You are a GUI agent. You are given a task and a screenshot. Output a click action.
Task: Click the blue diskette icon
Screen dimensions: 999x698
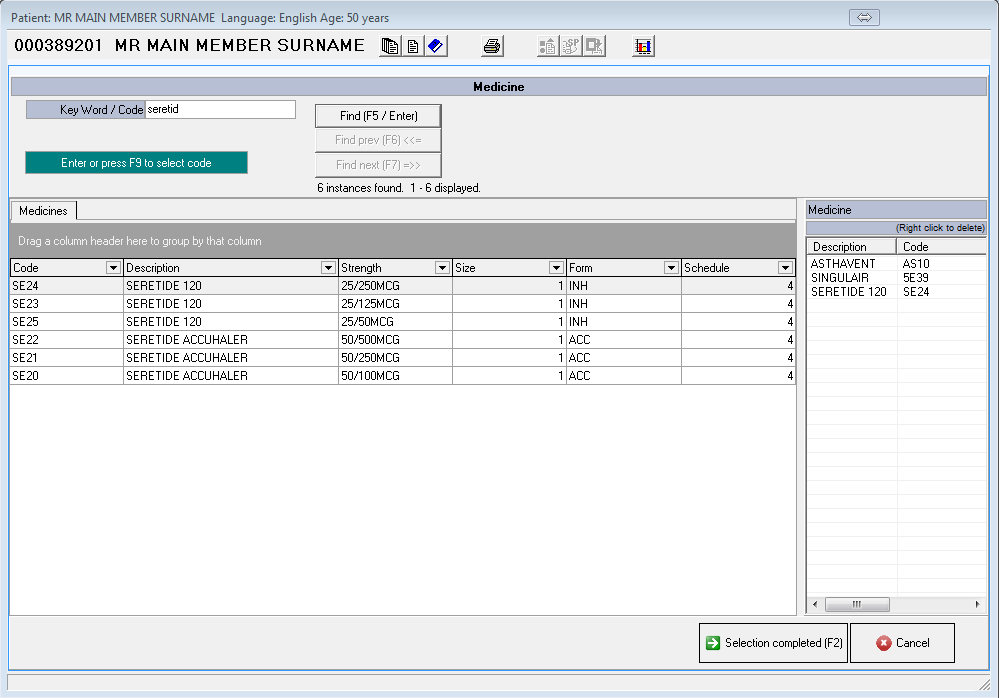tap(436, 46)
